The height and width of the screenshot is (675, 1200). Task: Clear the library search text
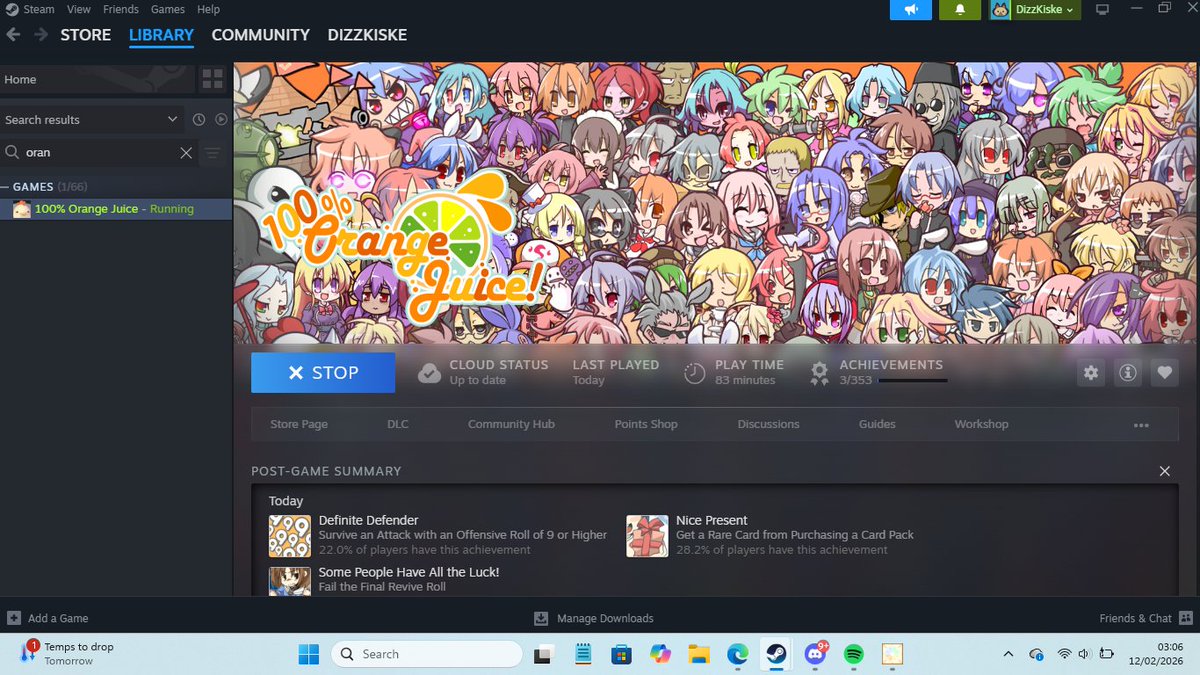186,153
